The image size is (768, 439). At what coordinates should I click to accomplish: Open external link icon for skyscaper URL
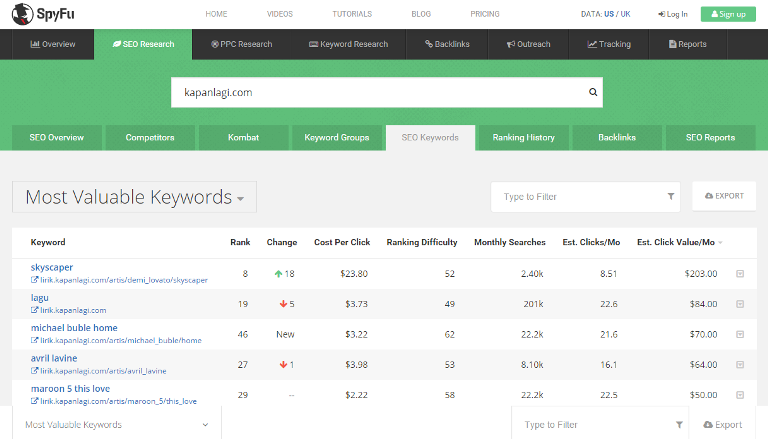34,280
